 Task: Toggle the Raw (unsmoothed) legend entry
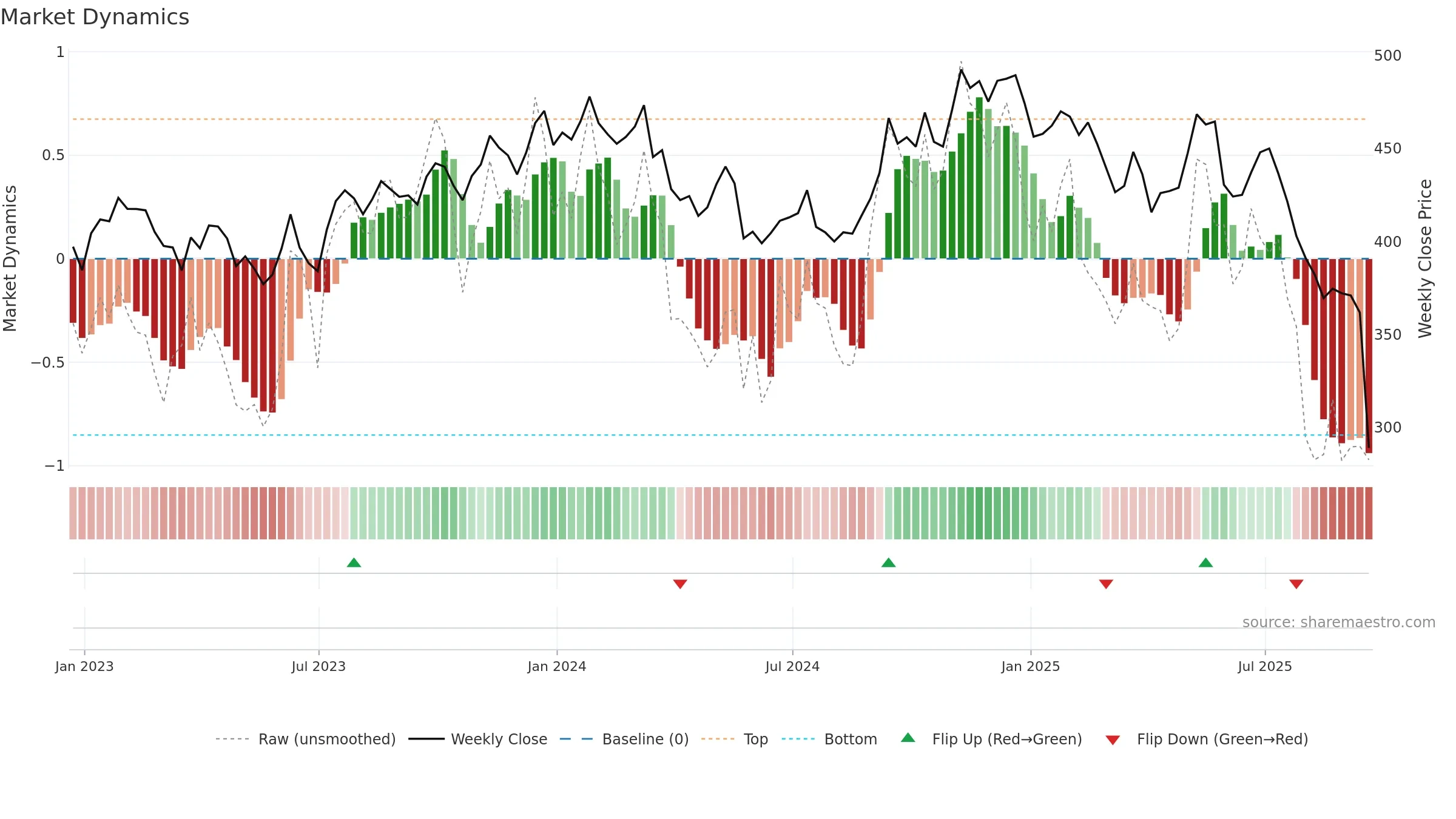click(x=305, y=739)
